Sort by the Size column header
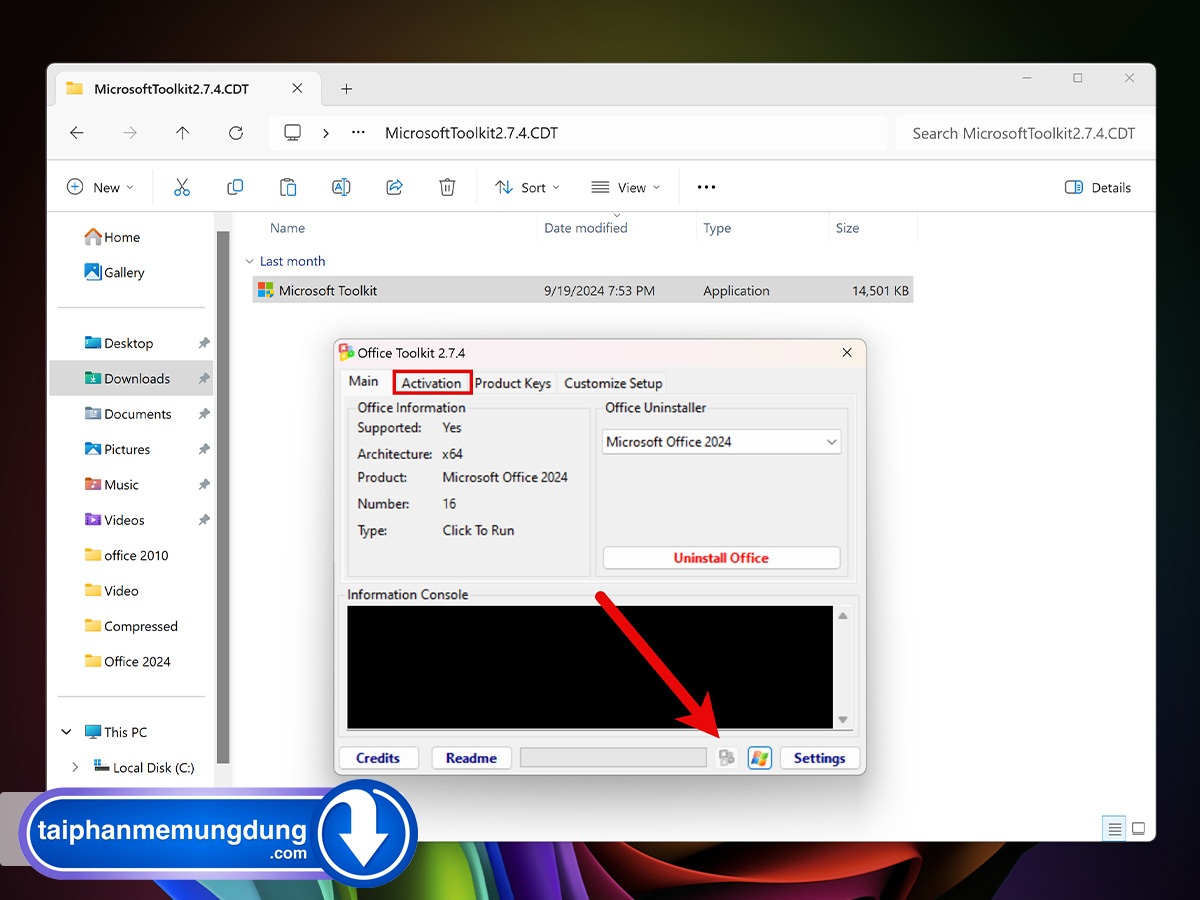Screen dimensions: 1200x900 coord(847,228)
